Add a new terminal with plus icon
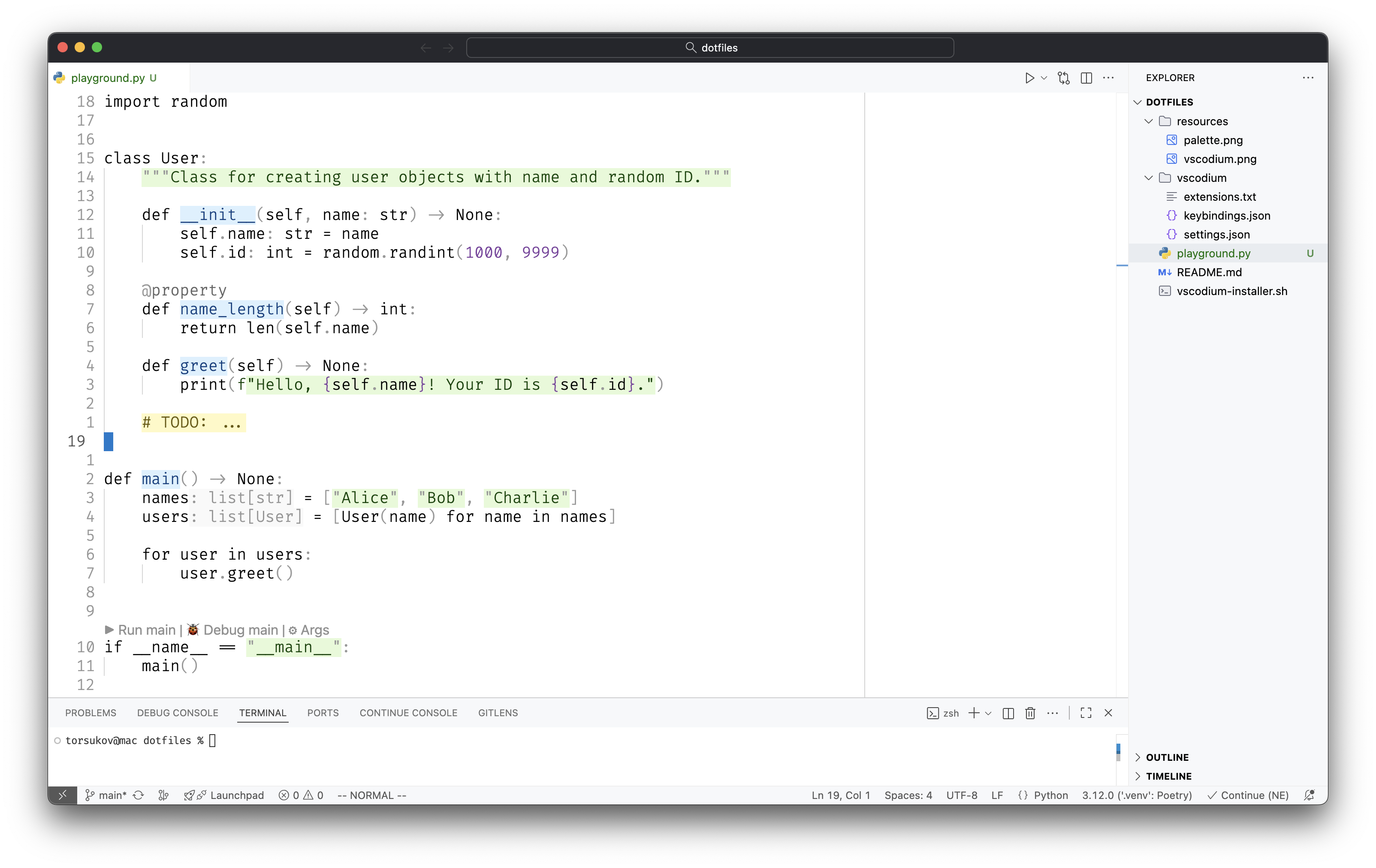Image resolution: width=1376 pixels, height=868 pixels. (x=974, y=713)
